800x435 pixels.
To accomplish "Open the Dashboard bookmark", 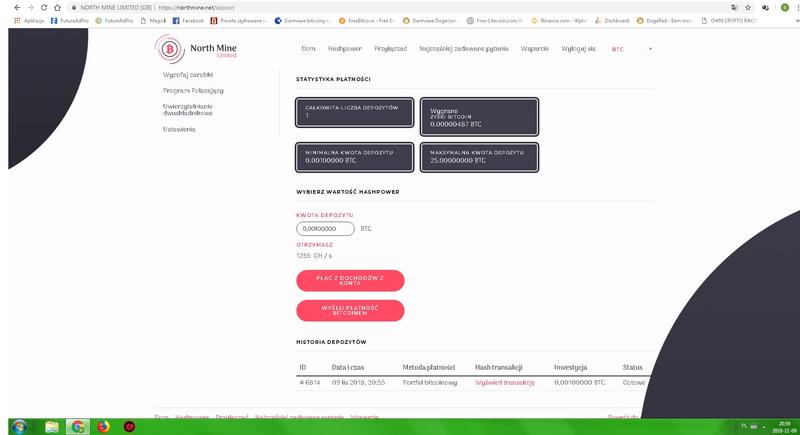I will tap(612, 21).
